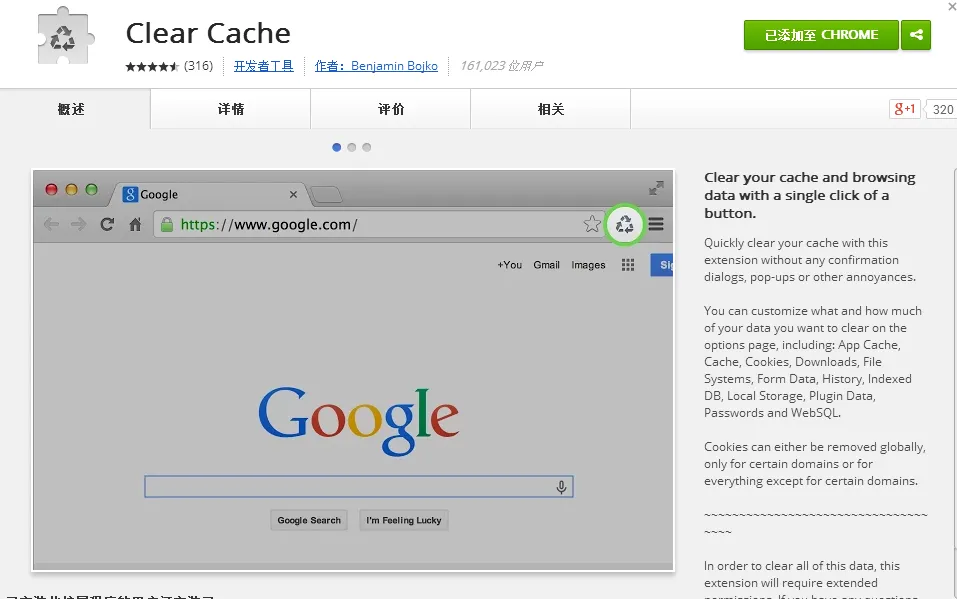Click the g+1 button
The image size is (957, 599).
point(904,109)
